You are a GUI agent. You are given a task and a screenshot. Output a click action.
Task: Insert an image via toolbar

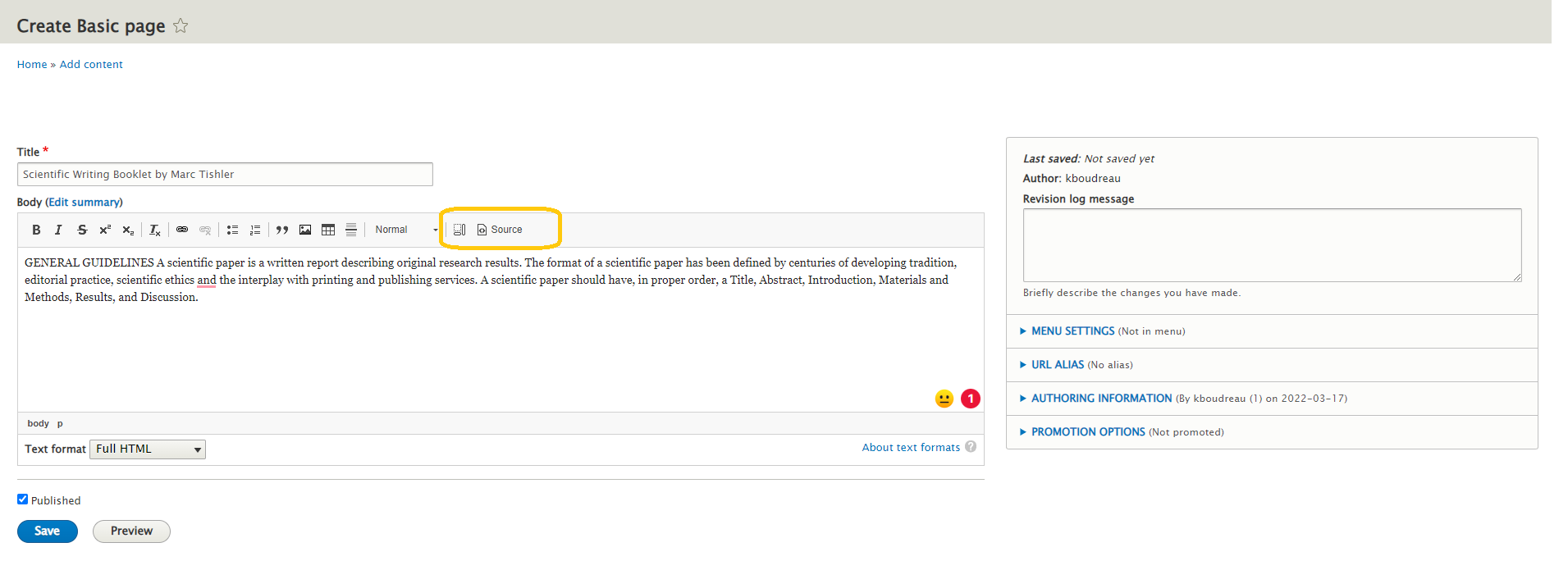[305, 230]
